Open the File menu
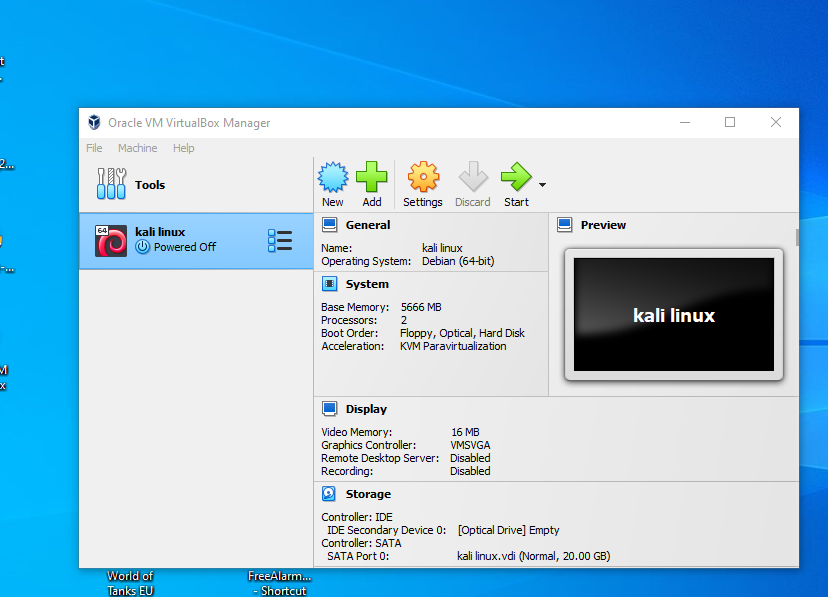 (94, 148)
